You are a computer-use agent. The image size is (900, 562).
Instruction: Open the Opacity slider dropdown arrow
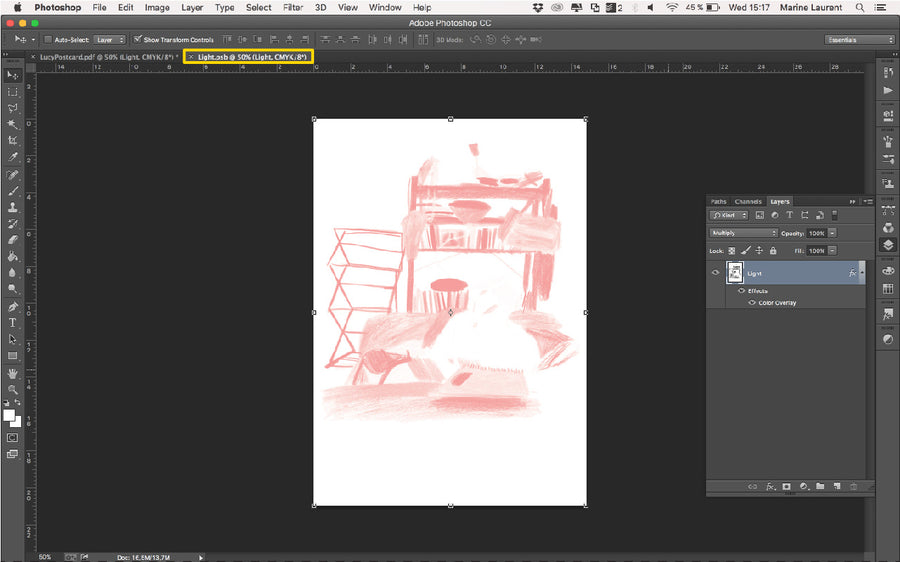pos(832,233)
